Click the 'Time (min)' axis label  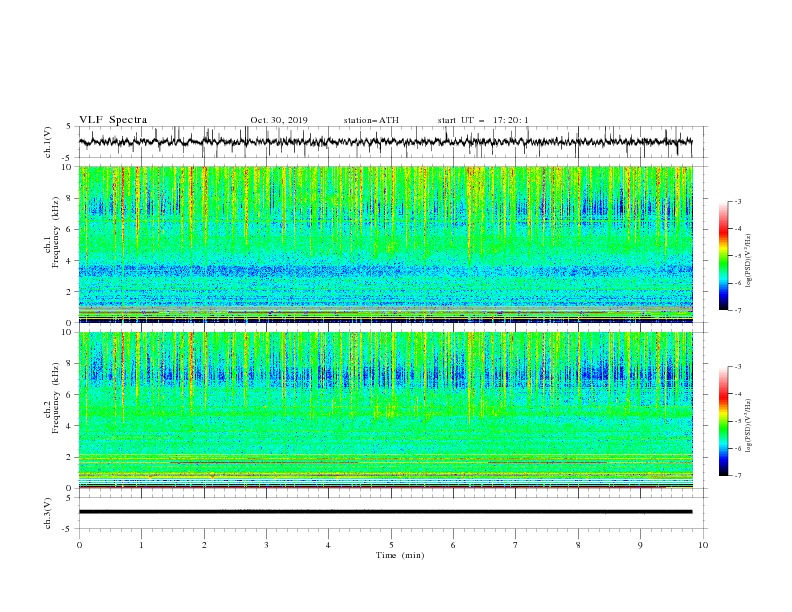coord(400,555)
